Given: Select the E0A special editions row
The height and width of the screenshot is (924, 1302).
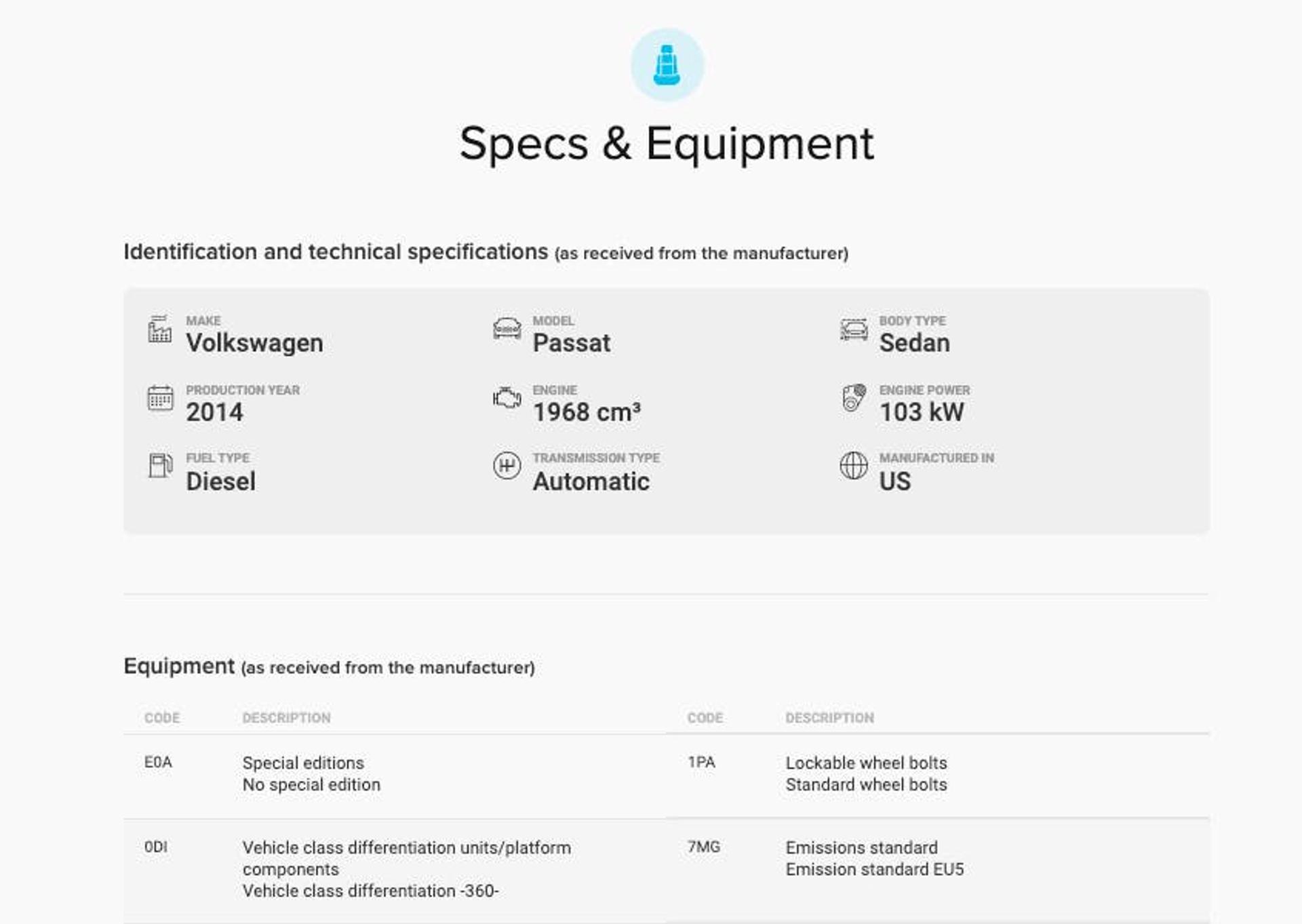Looking at the screenshot, I should [311, 774].
